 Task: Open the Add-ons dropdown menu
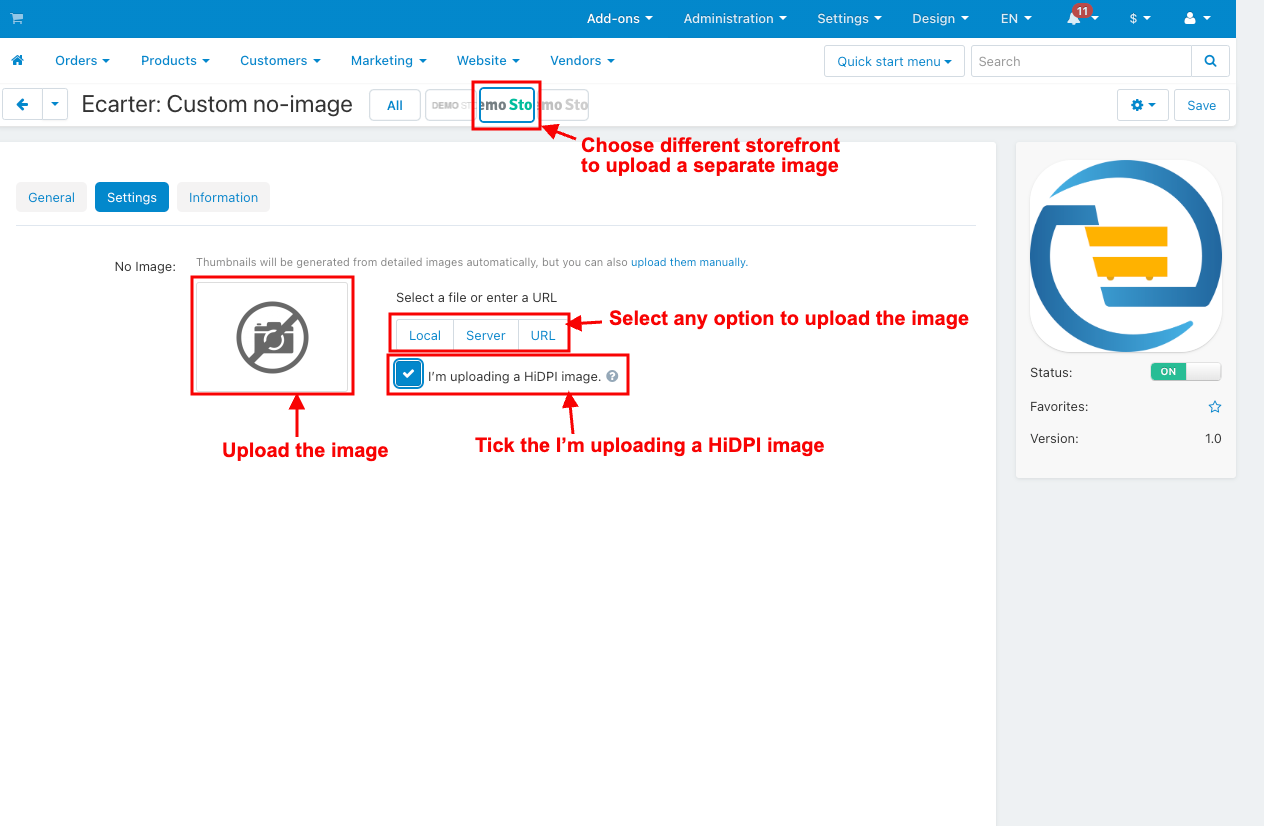click(619, 19)
